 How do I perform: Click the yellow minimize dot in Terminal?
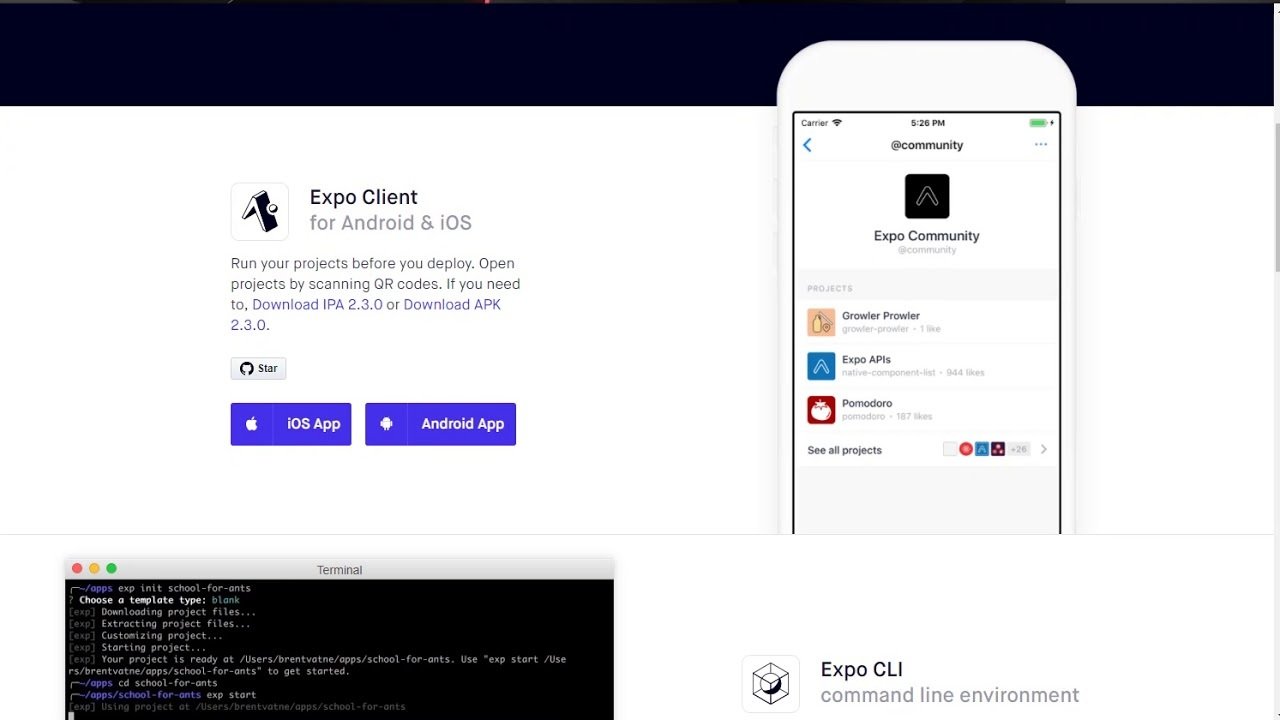(94, 568)
